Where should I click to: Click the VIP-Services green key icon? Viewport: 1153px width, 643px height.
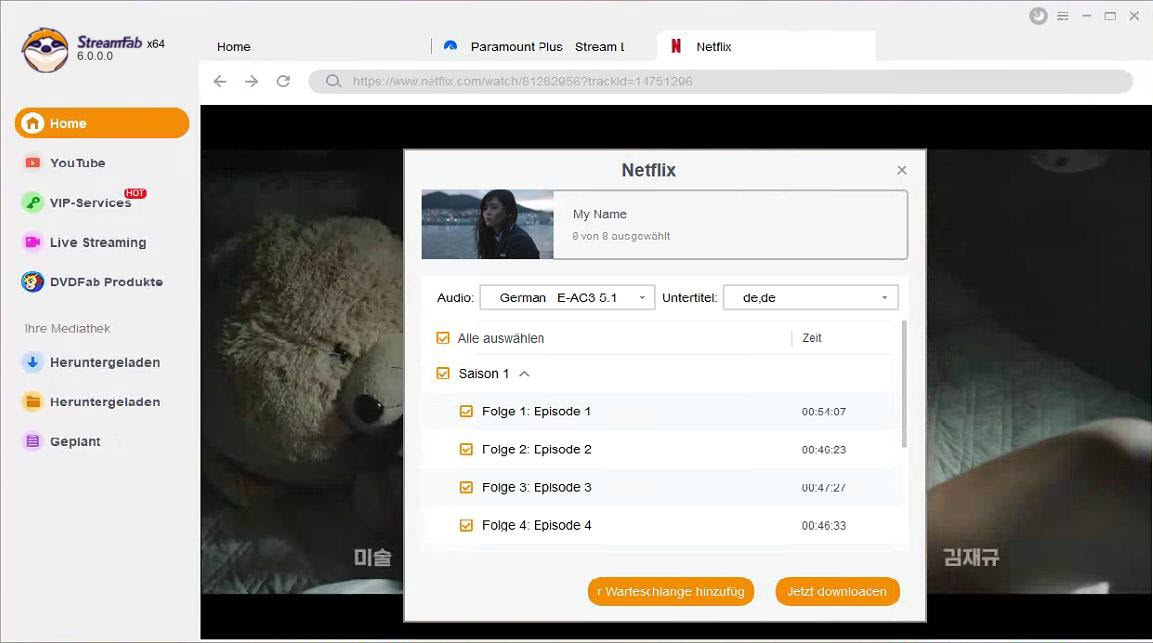point(32,202)
